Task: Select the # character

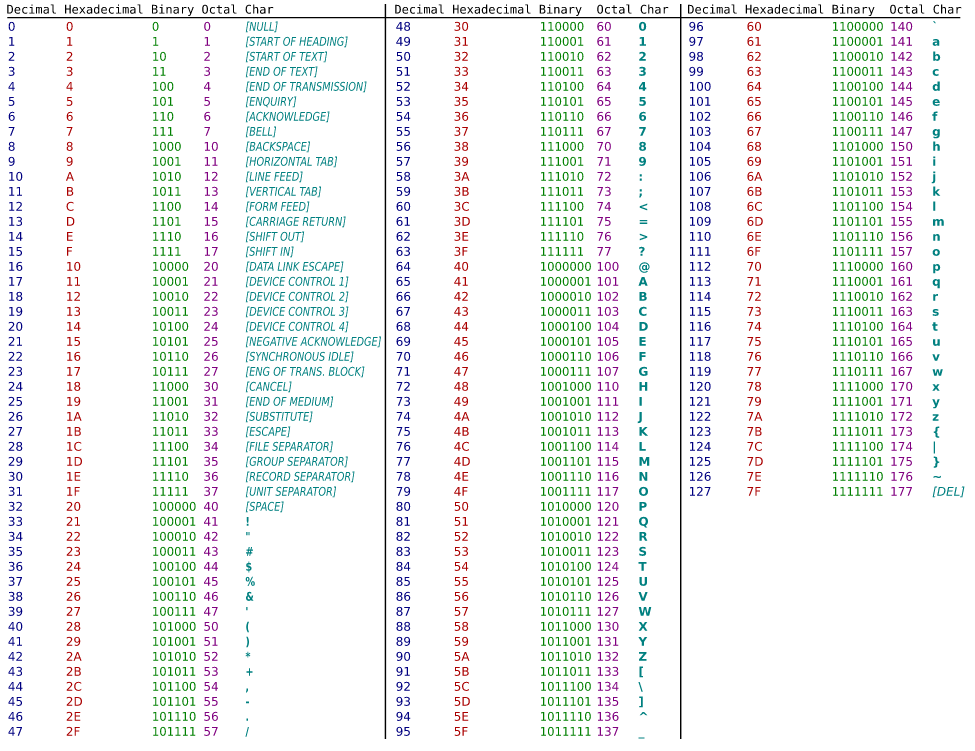Action: [x=249, y=551]
